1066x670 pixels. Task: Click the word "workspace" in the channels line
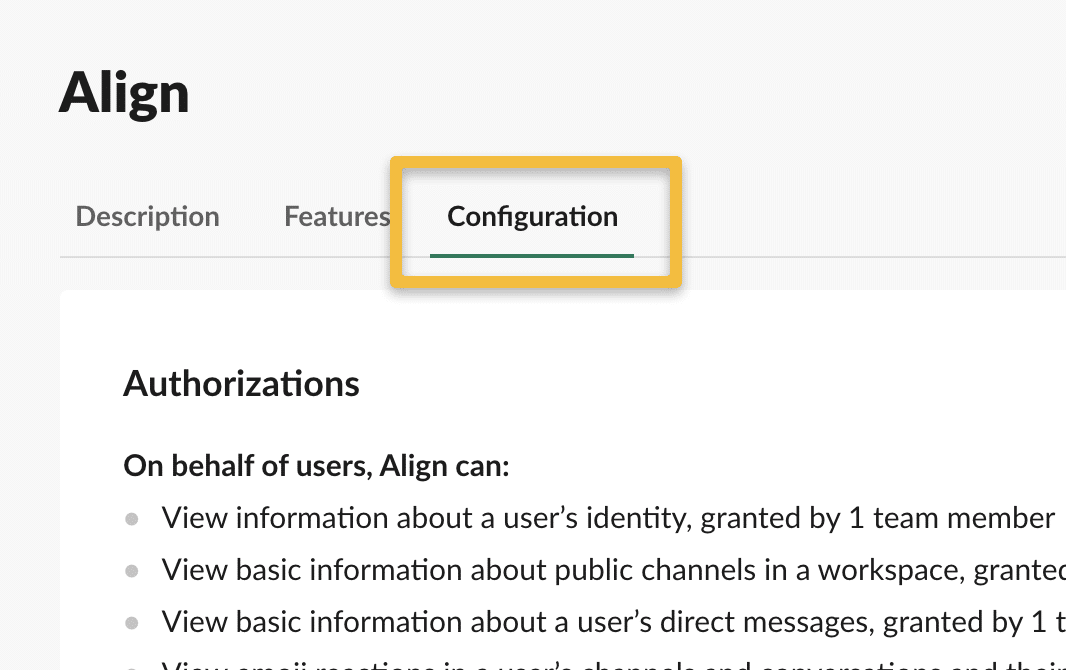(882, 570)
